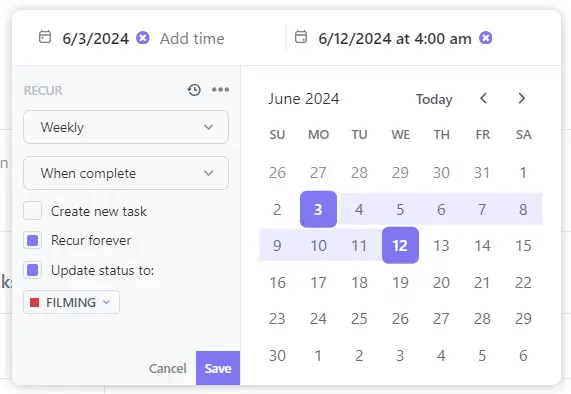Viewport: 571px width, 394px height.
Task: Select June 19 on the calendar
Action: click(400, 283)
